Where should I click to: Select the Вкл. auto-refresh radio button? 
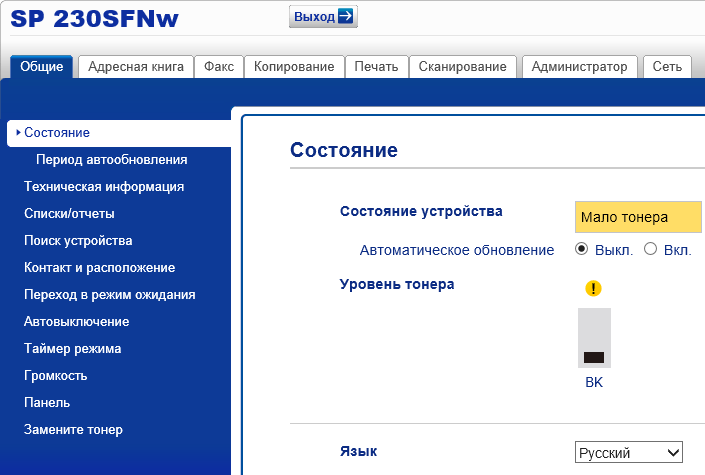pos(651,249)
